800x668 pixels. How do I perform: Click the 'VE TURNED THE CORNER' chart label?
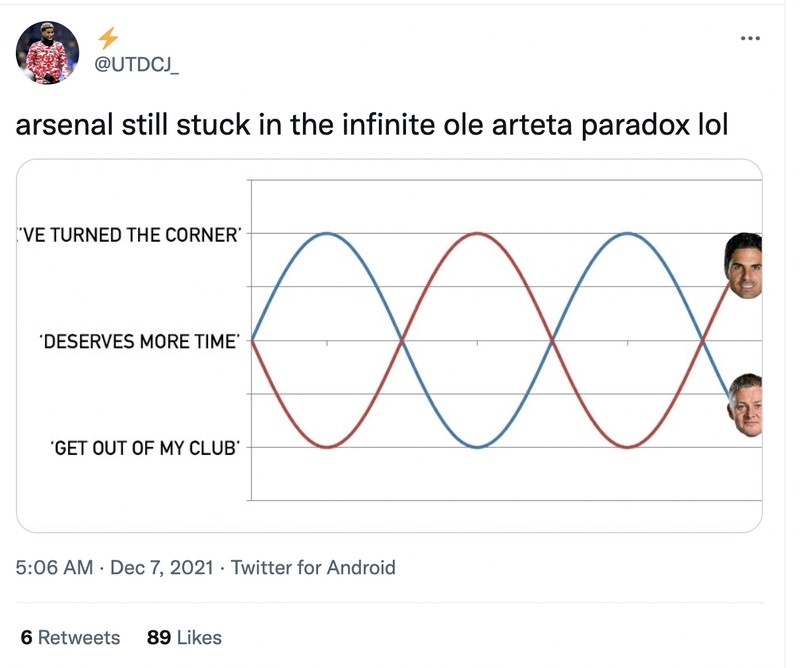pos(128,234)
